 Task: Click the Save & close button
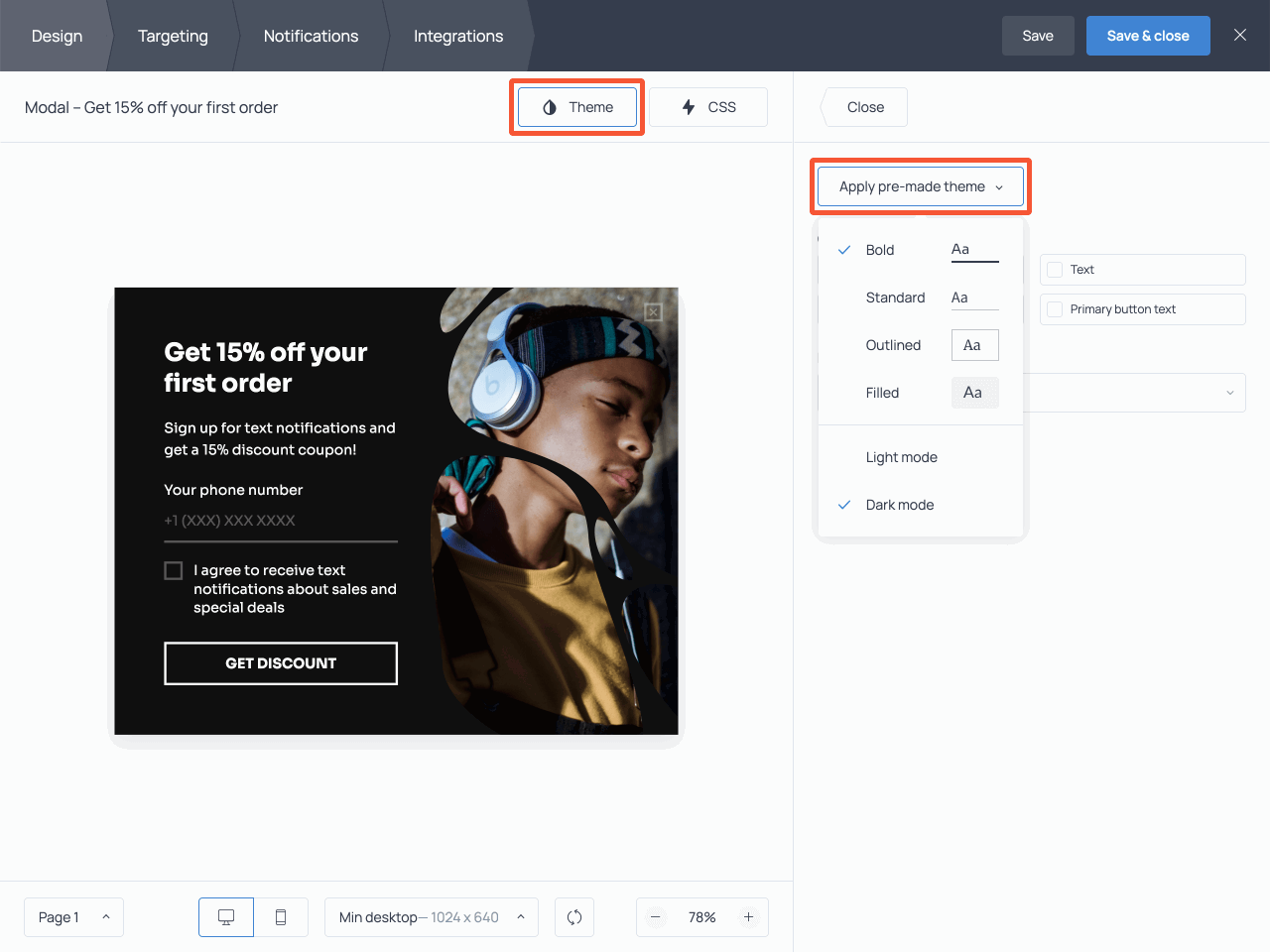tap(1147, 36)
